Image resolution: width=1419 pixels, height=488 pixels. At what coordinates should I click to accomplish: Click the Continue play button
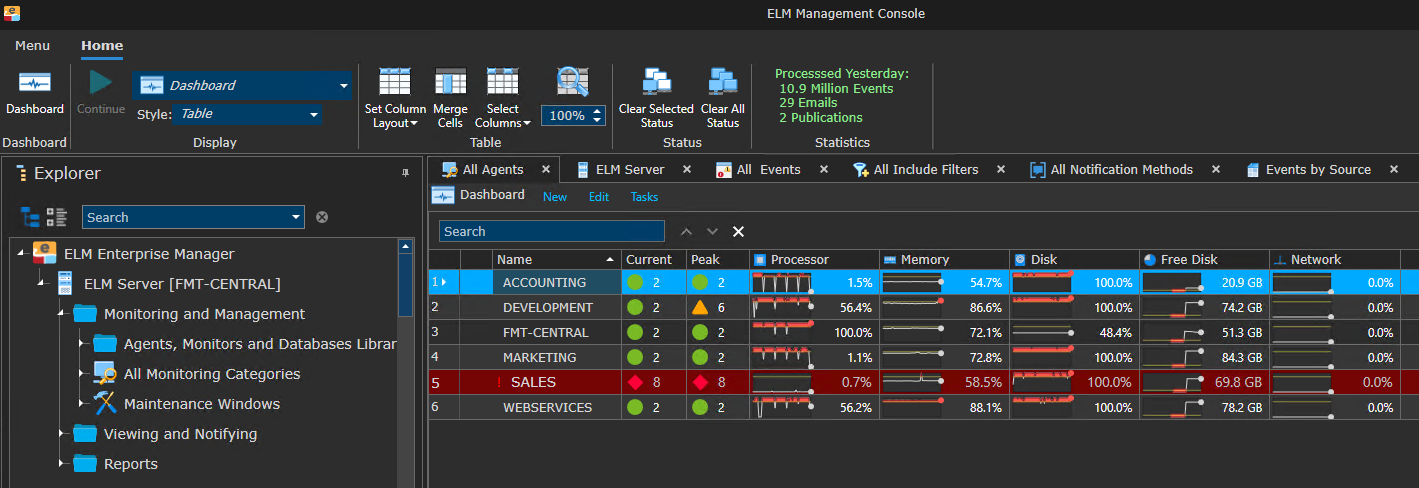101,82
